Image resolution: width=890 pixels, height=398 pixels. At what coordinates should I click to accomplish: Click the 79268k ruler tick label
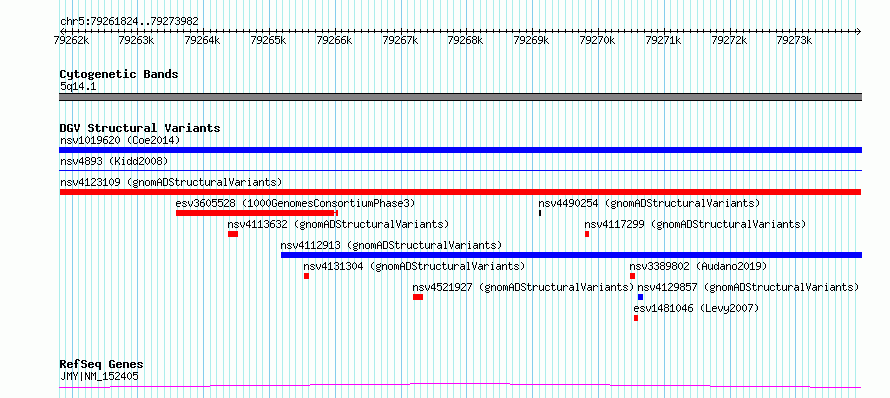466,40
